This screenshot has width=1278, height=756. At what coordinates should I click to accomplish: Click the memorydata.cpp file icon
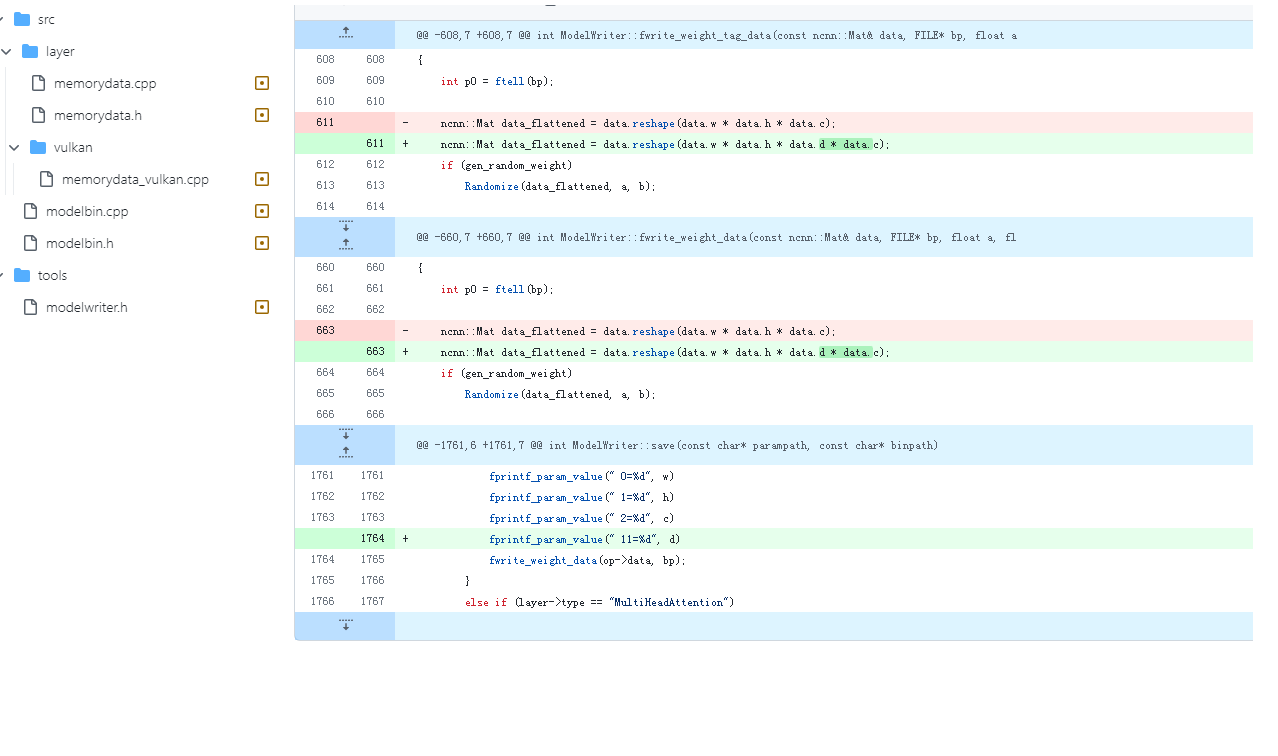coord(38,83)
